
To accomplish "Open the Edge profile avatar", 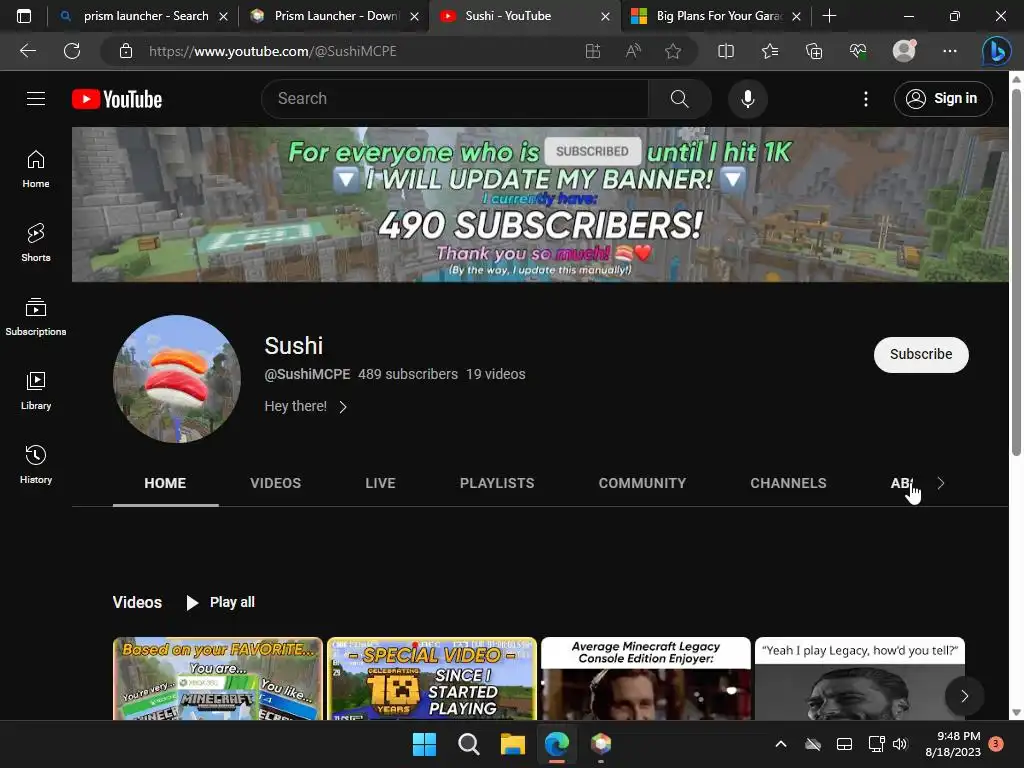I will click(904, 51).
